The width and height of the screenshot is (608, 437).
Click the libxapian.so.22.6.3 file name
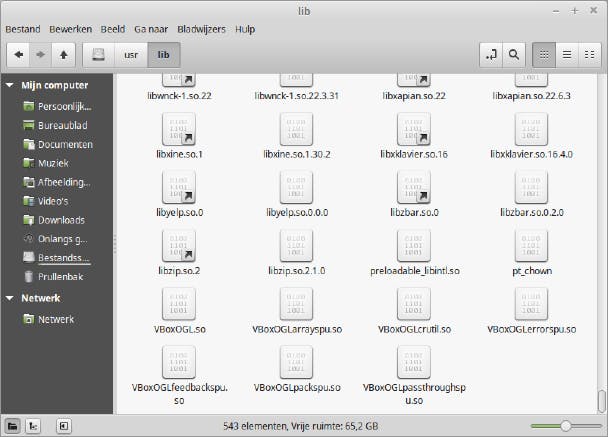pos(532,96)
